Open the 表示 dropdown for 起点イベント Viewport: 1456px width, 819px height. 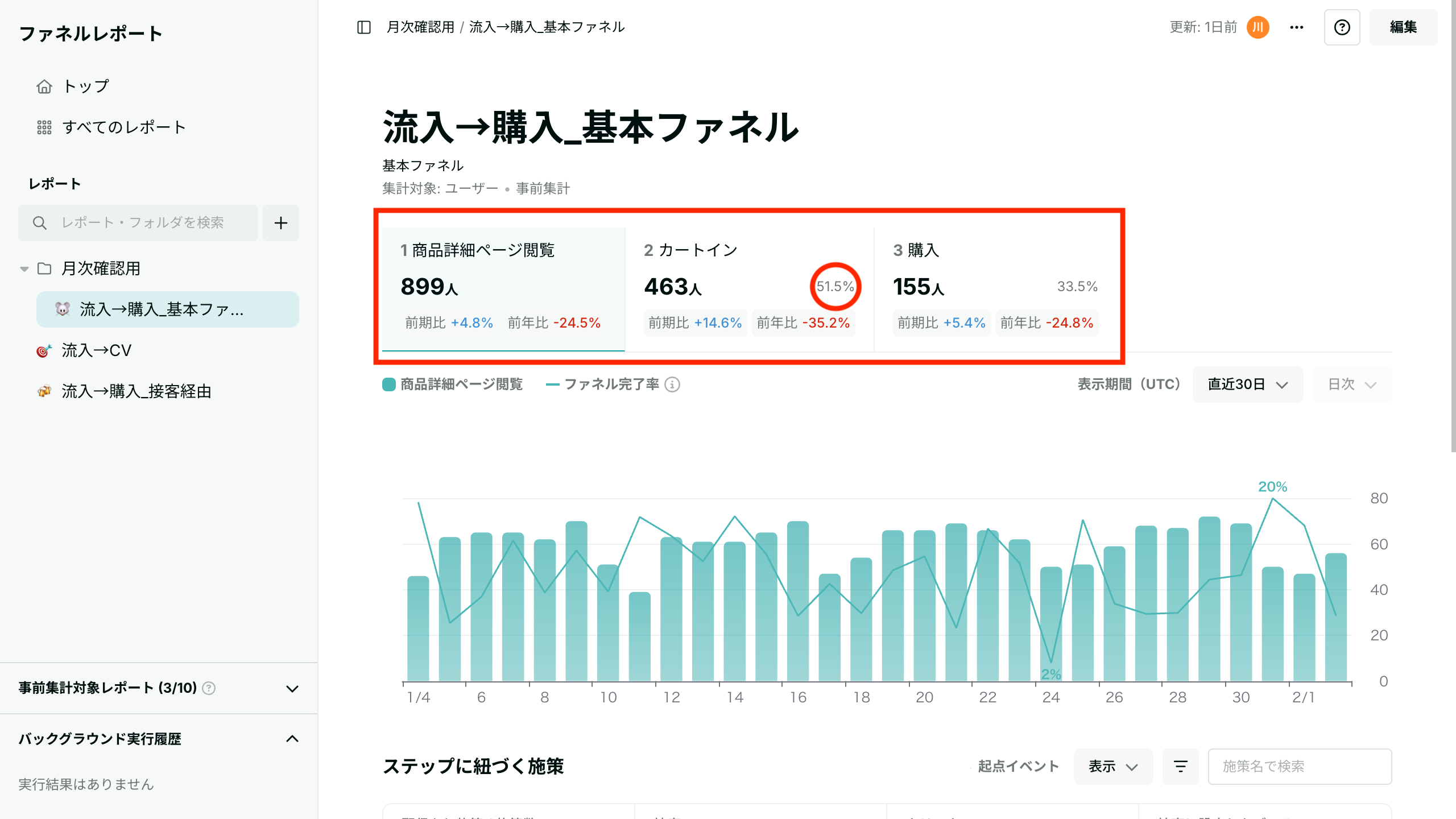[x=1112, y=767]
